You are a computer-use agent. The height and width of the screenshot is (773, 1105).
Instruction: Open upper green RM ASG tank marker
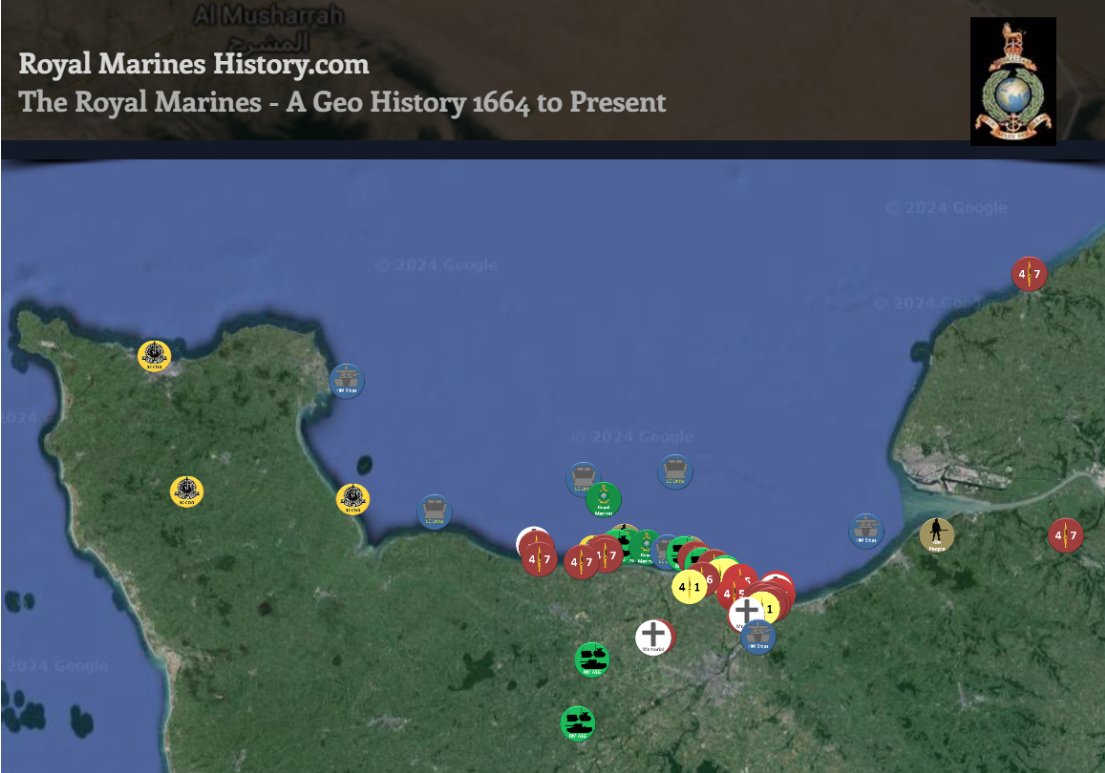point(592,660)
